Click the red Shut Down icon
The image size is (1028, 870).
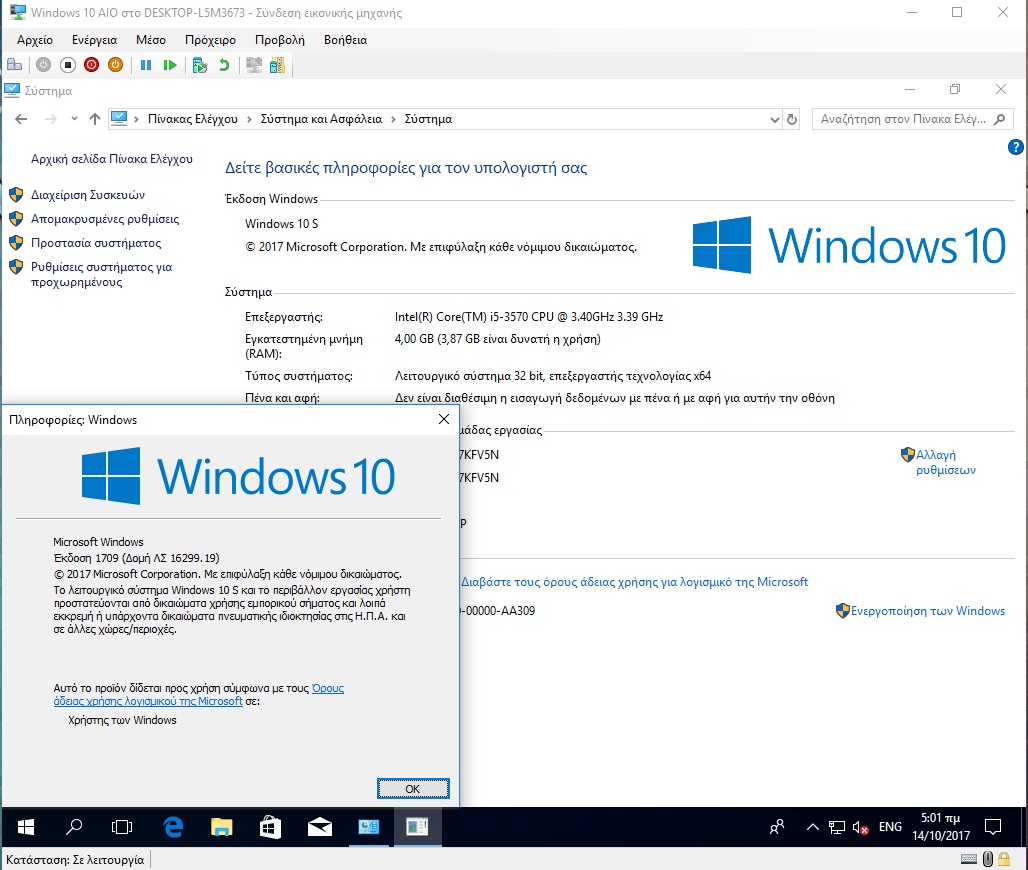point(91,65)
